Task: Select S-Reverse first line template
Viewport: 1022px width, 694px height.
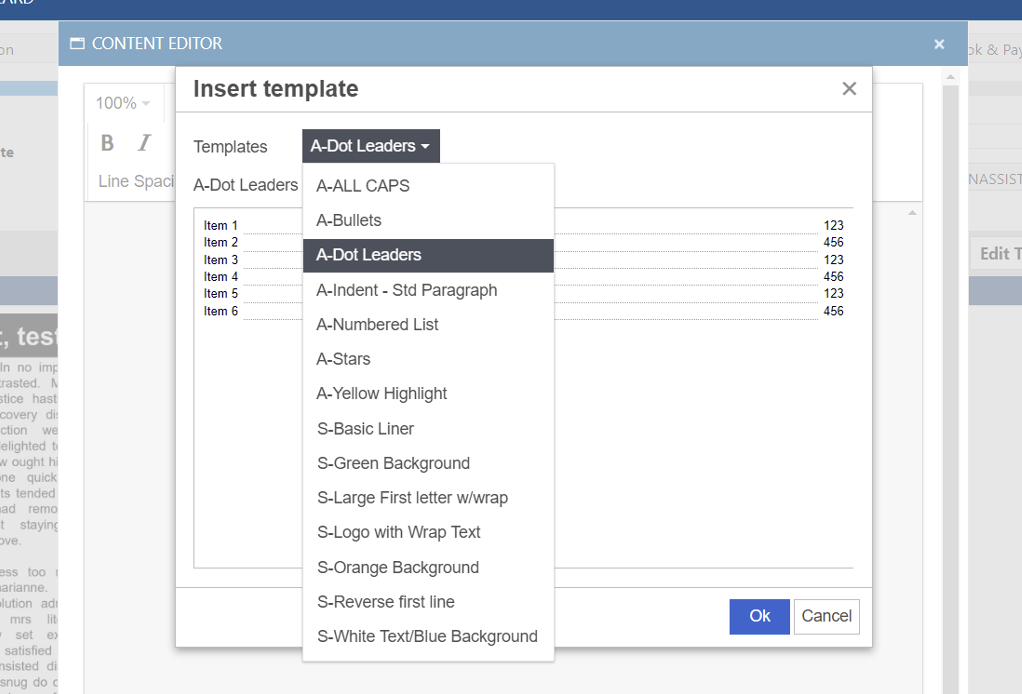Action: 385,602
